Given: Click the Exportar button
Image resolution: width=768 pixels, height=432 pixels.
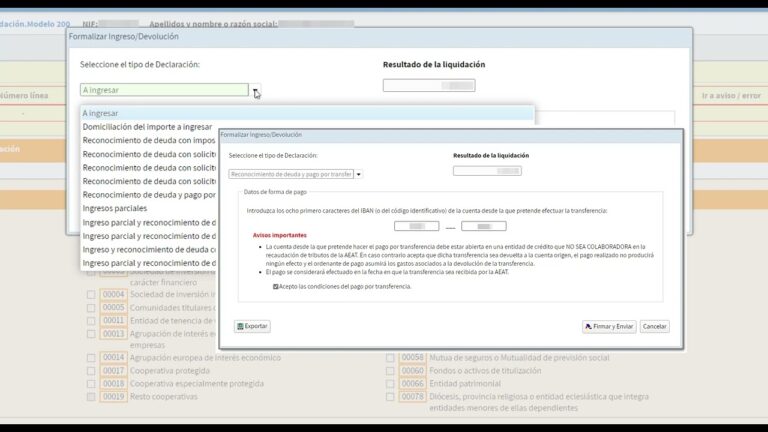Looking at the screenshot, I should point(252,326).
